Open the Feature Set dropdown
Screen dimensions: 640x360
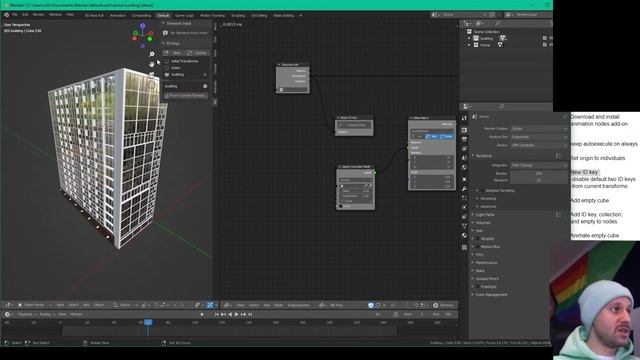tap(539, 137)
